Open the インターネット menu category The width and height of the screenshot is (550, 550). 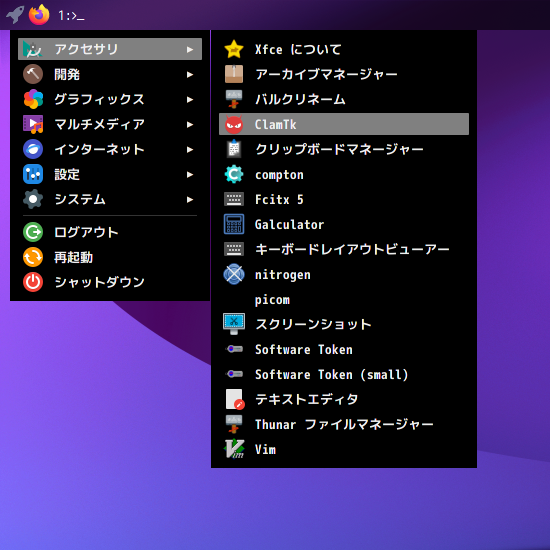(110, 149)
